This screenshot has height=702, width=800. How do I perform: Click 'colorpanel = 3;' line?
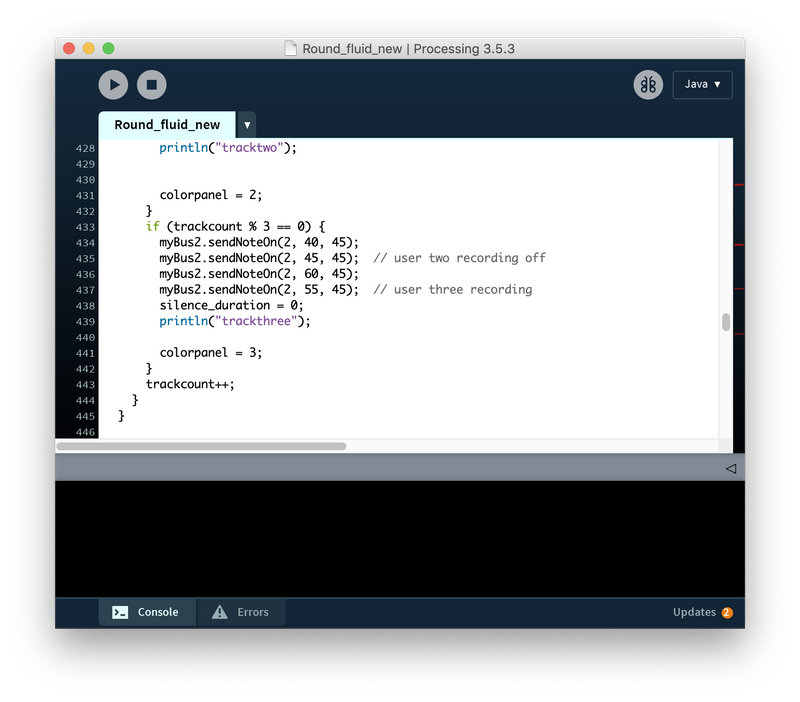click(211, 353)
